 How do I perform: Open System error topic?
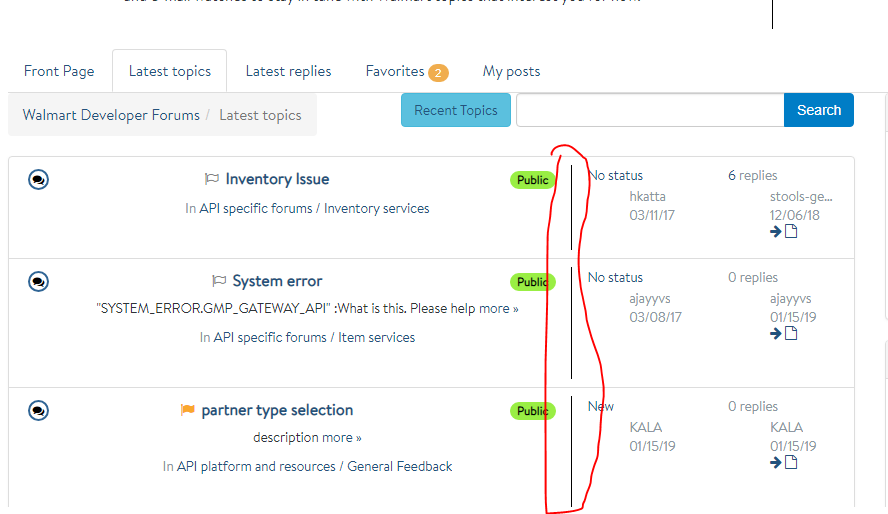point(277,281)
